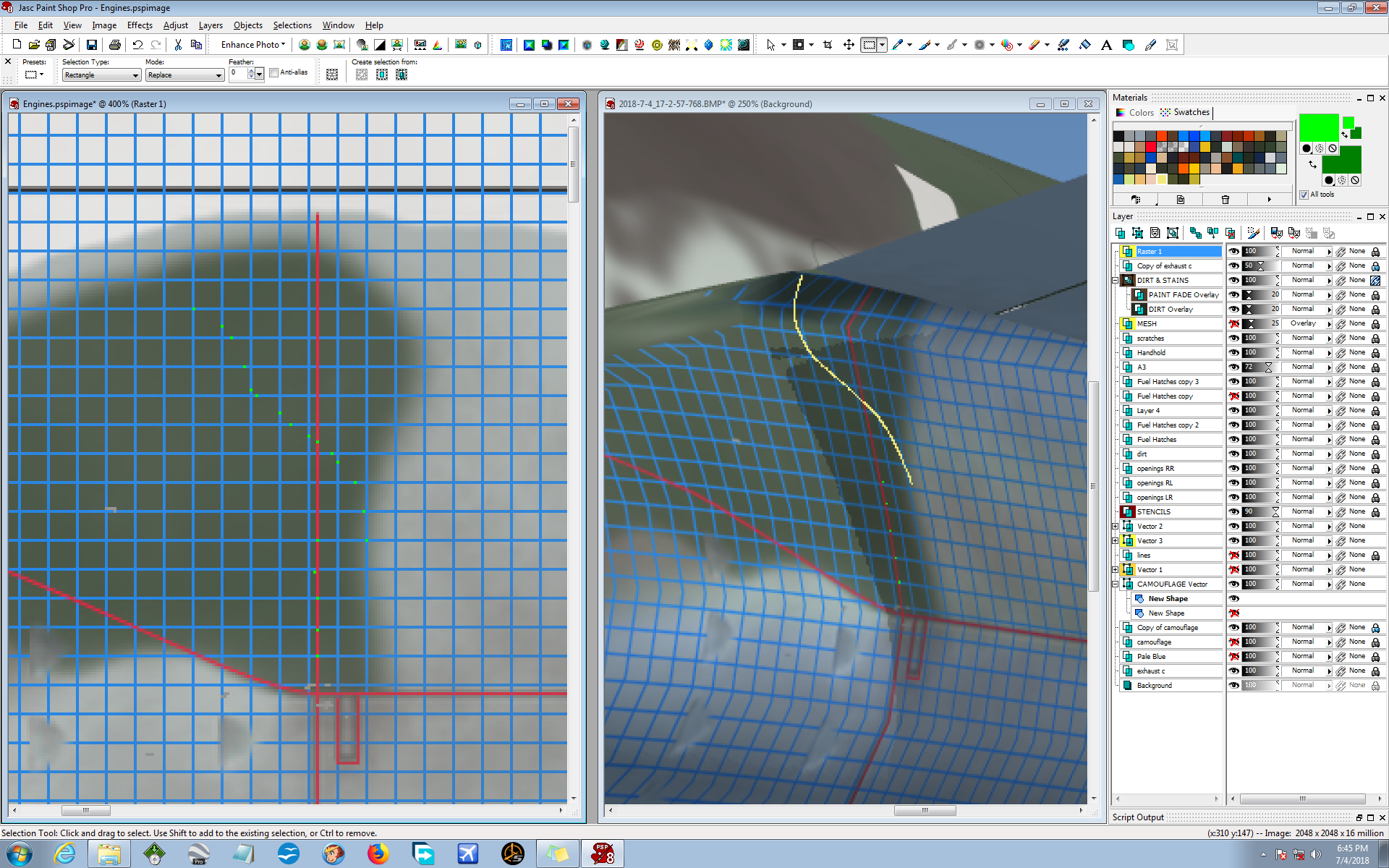Hide the Handhold layer
Viewport: 1389px width, 868px height.
[1234, 352]
